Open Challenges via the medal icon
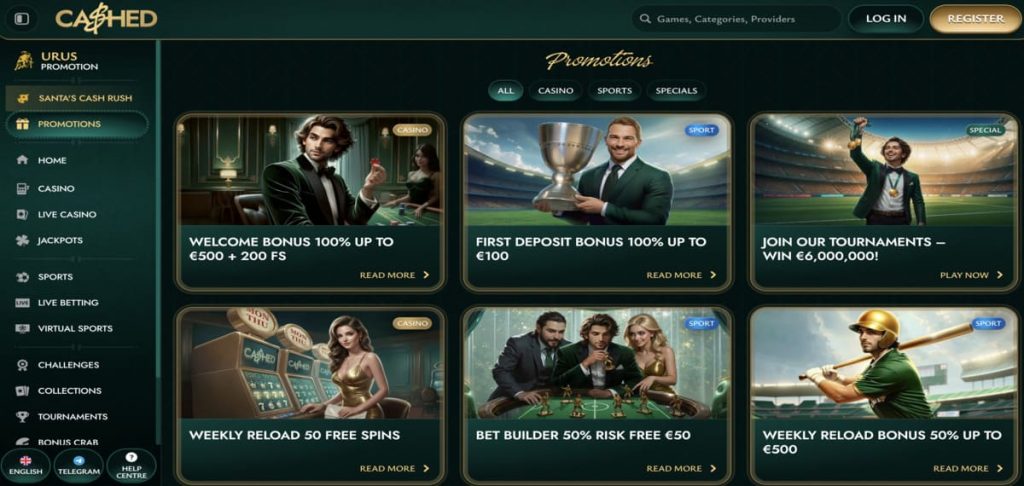The height and width of the screenshot is (486, 1024). (22, 365)
